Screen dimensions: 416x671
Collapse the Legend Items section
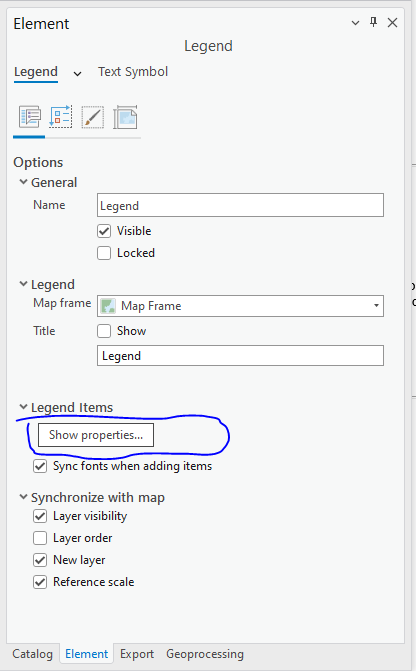[24, 407]
